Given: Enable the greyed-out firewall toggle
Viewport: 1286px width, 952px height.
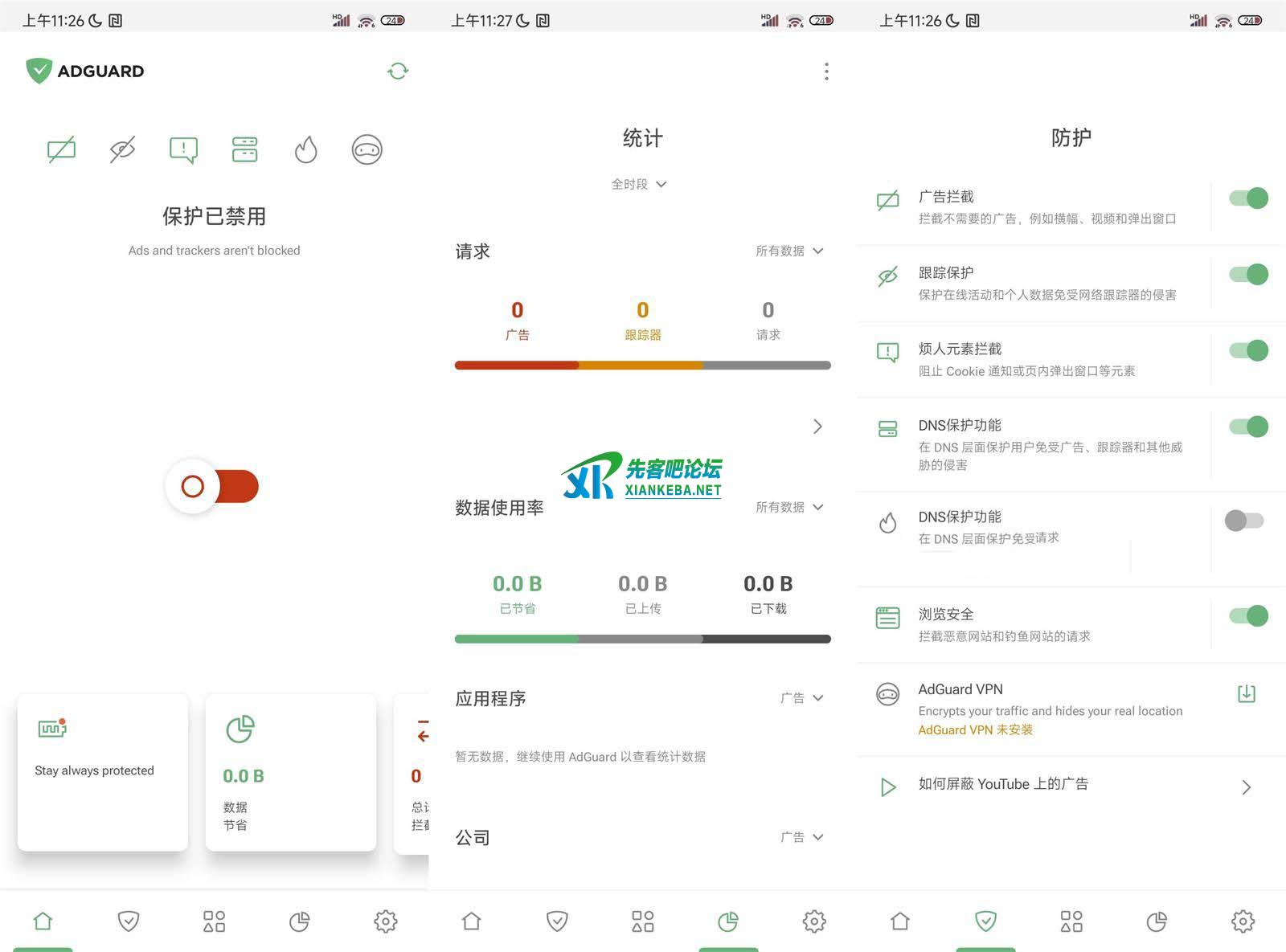Looking at the screenshot, I should [1244, 521].
